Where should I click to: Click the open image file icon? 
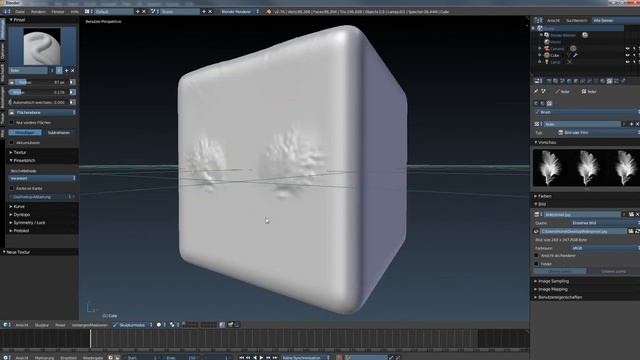point(631,231)
